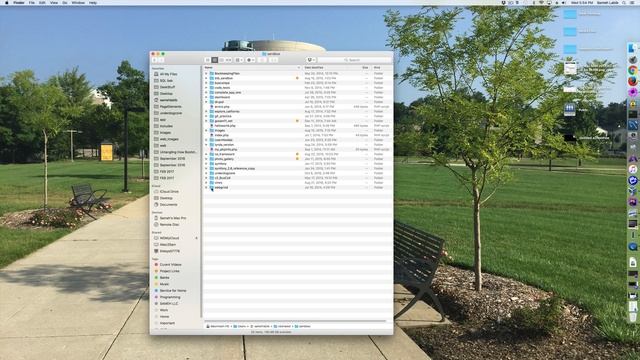Open iCloud Drive in sidebar
Viewport: 640px width, 360px height.
(166, 191)
